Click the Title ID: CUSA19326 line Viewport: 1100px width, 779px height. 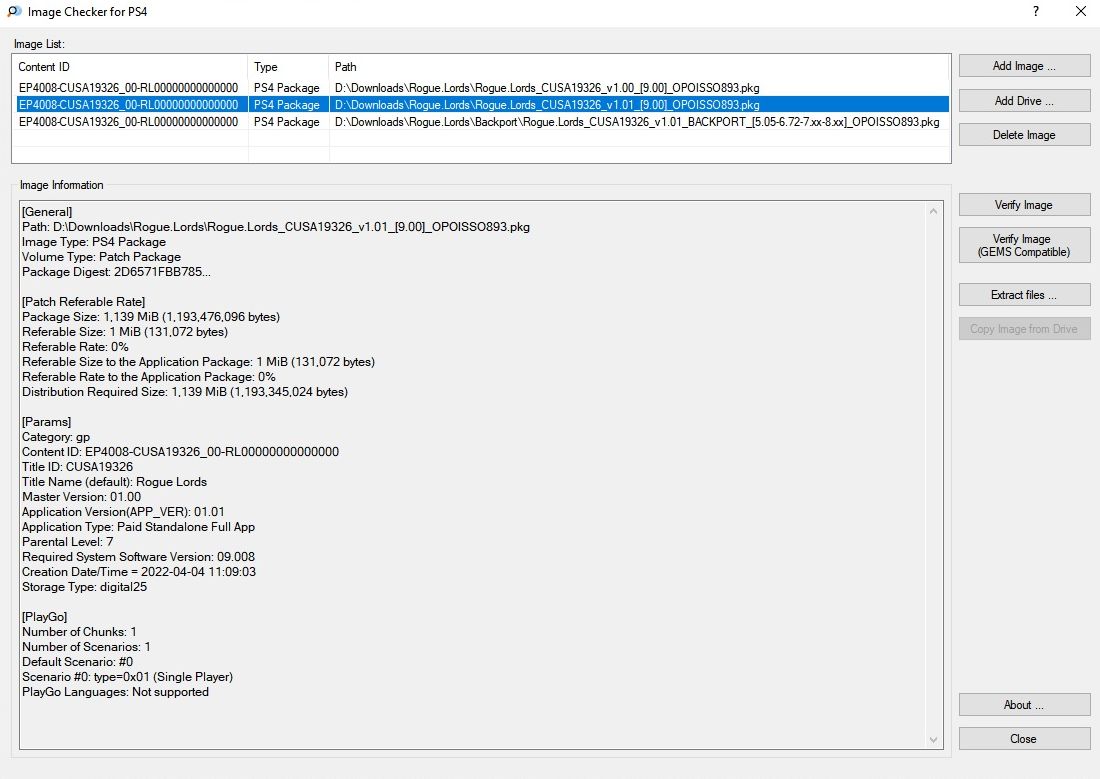77,467
